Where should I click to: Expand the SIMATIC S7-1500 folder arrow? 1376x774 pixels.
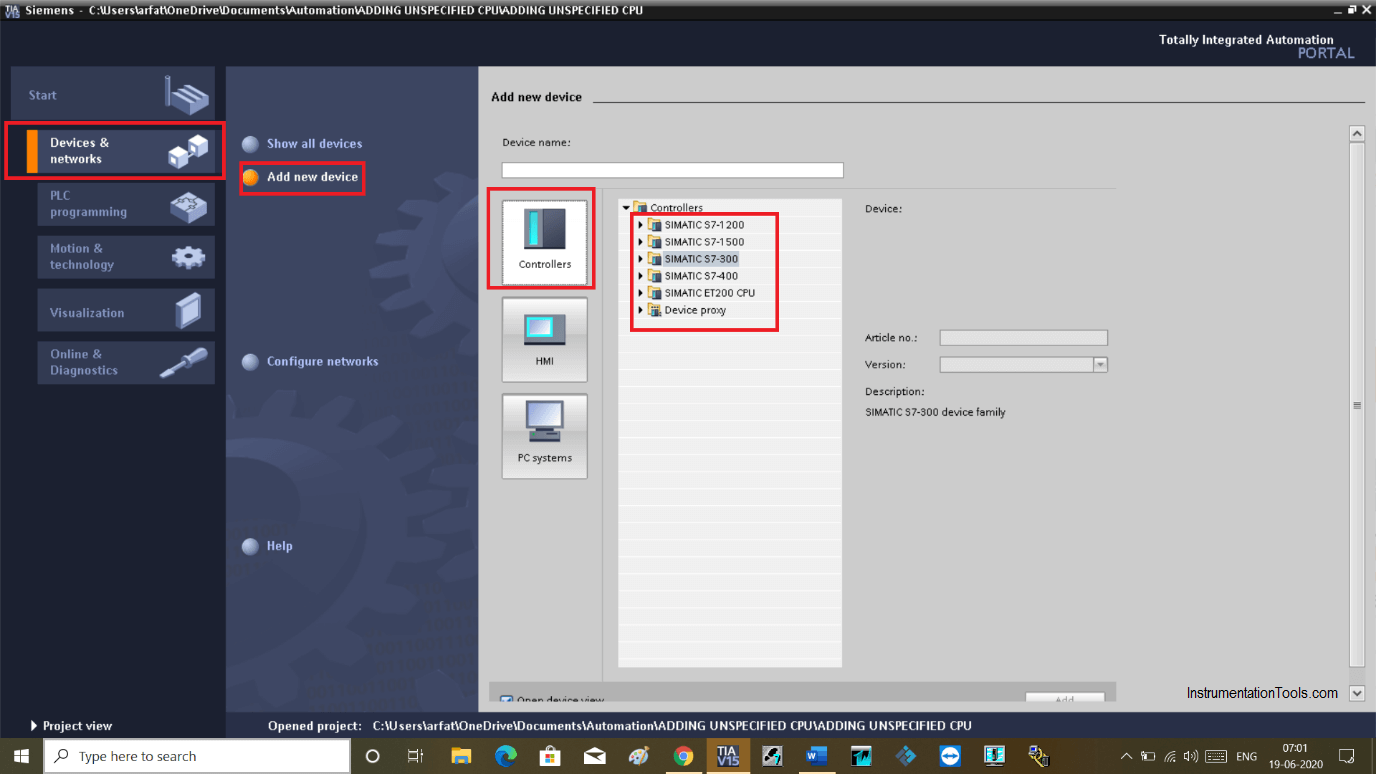tap(640, 242)
